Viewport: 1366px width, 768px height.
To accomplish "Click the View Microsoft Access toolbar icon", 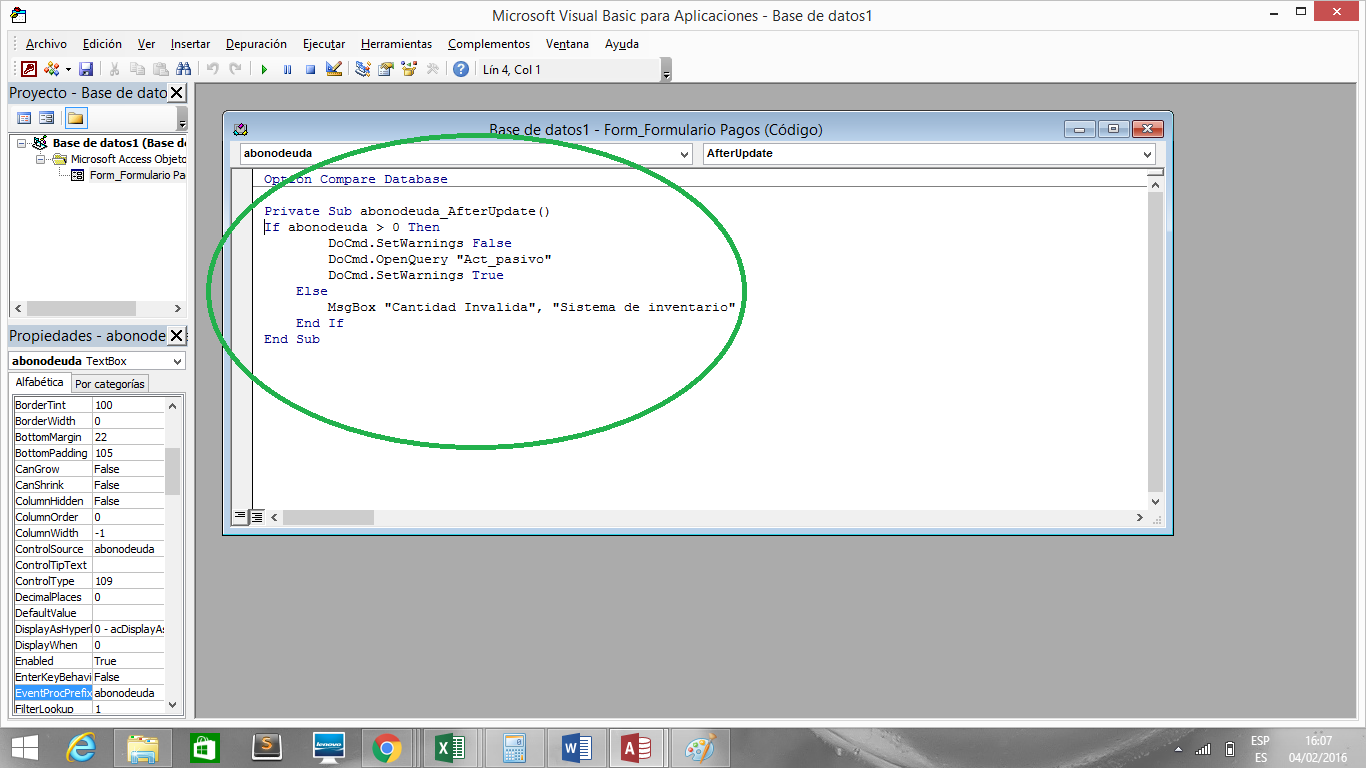I will tap(29, 69).
